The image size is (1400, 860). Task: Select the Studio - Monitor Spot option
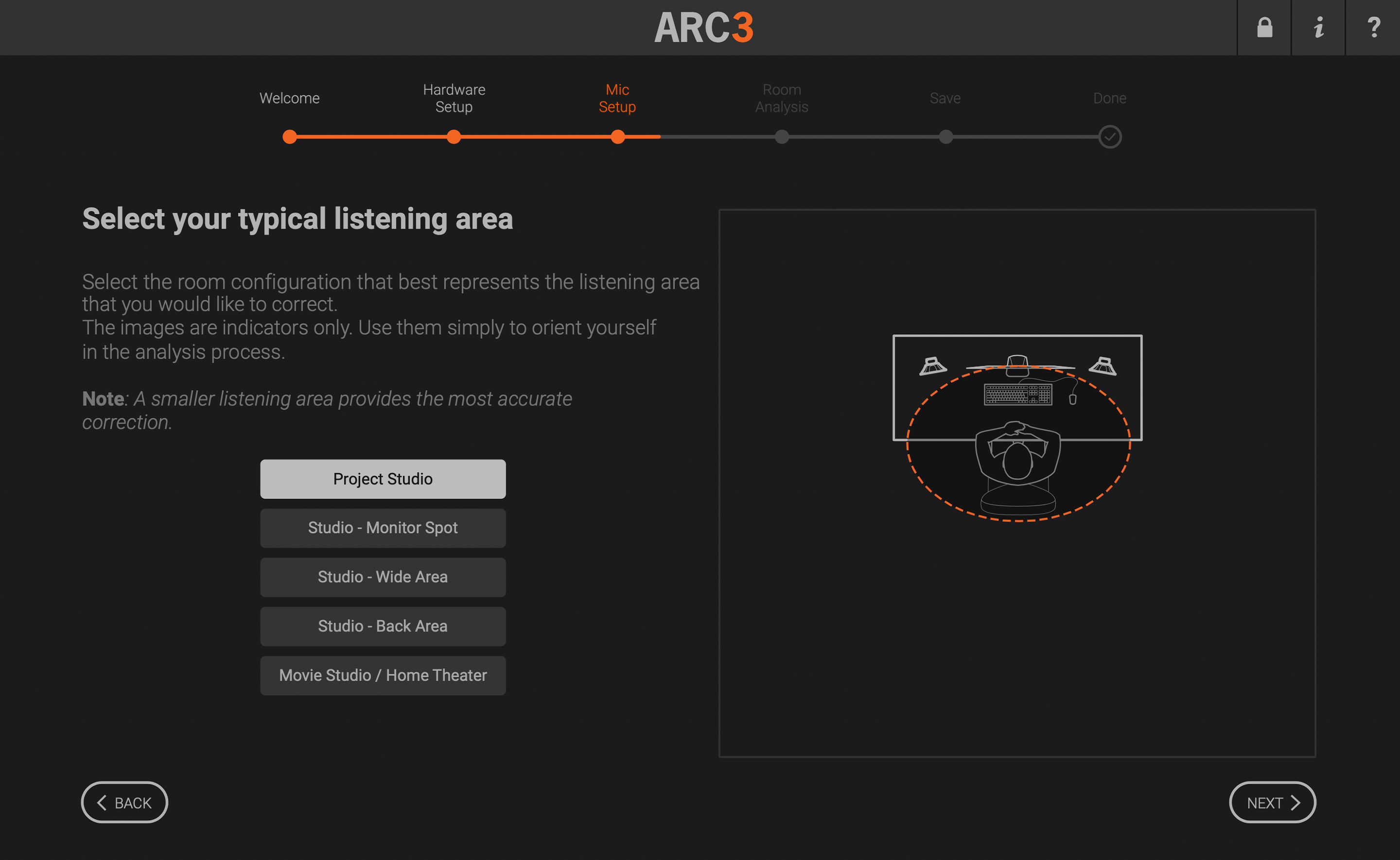tap(382, 528)
